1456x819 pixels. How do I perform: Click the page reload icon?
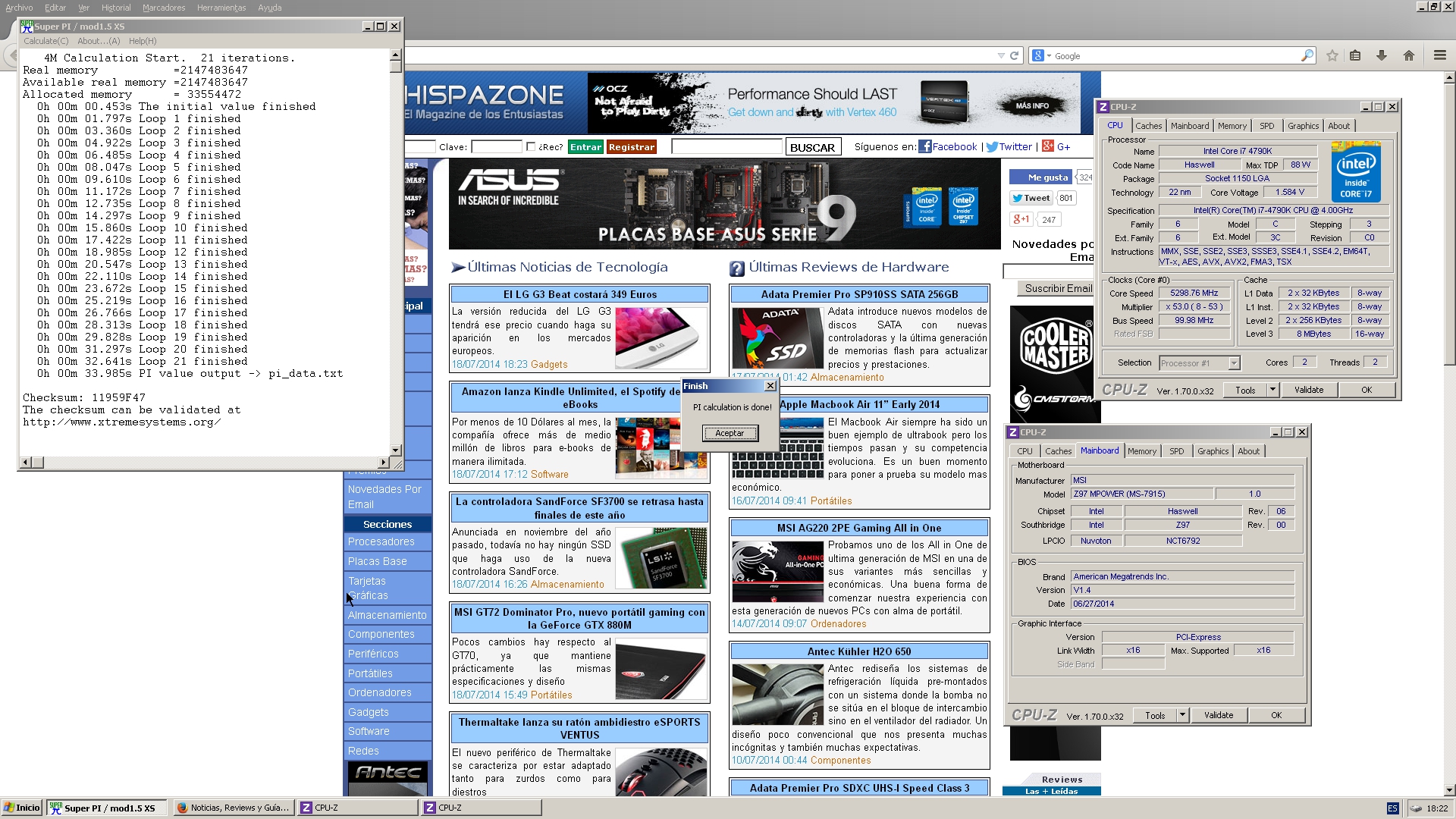pos(1014,55)
